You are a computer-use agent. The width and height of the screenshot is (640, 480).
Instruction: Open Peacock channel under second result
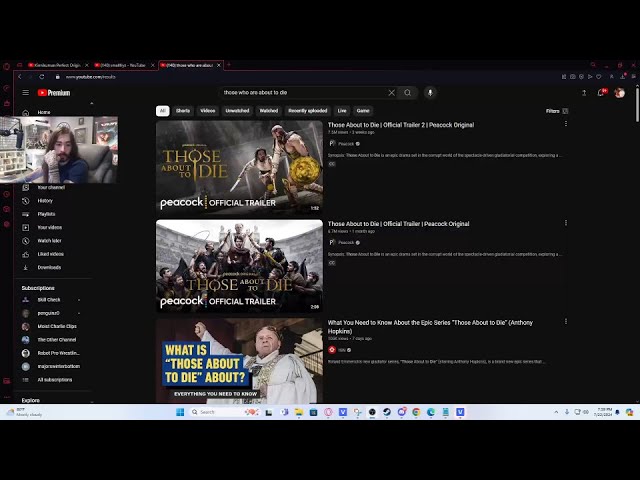(x=345, y=242)
